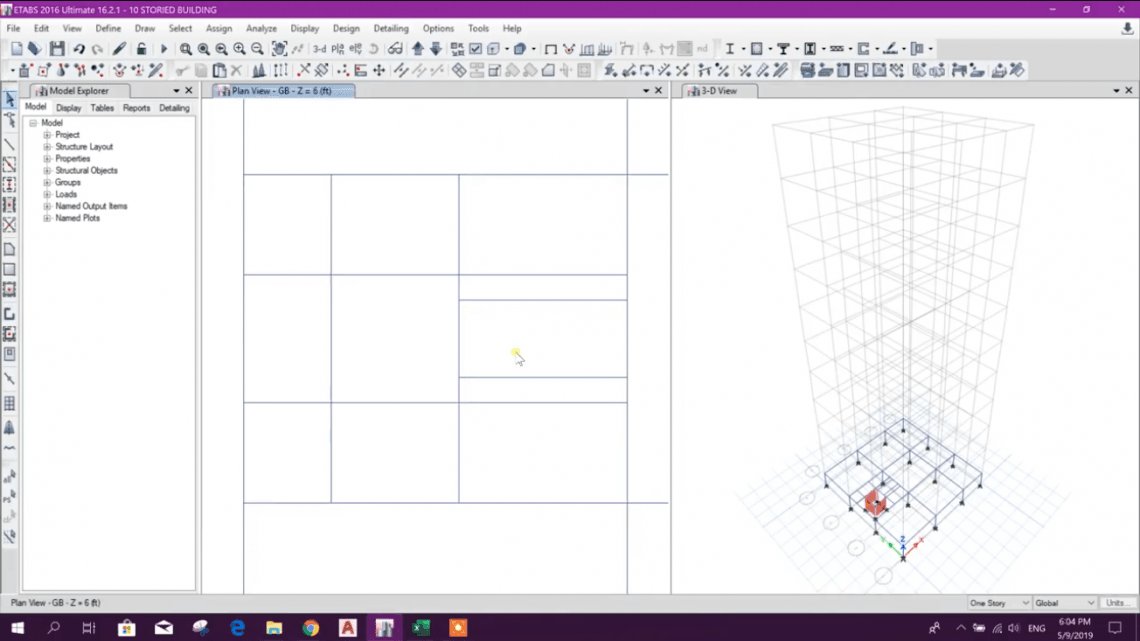
Task: Expand the Loads tree node
Action: point(47,194)
